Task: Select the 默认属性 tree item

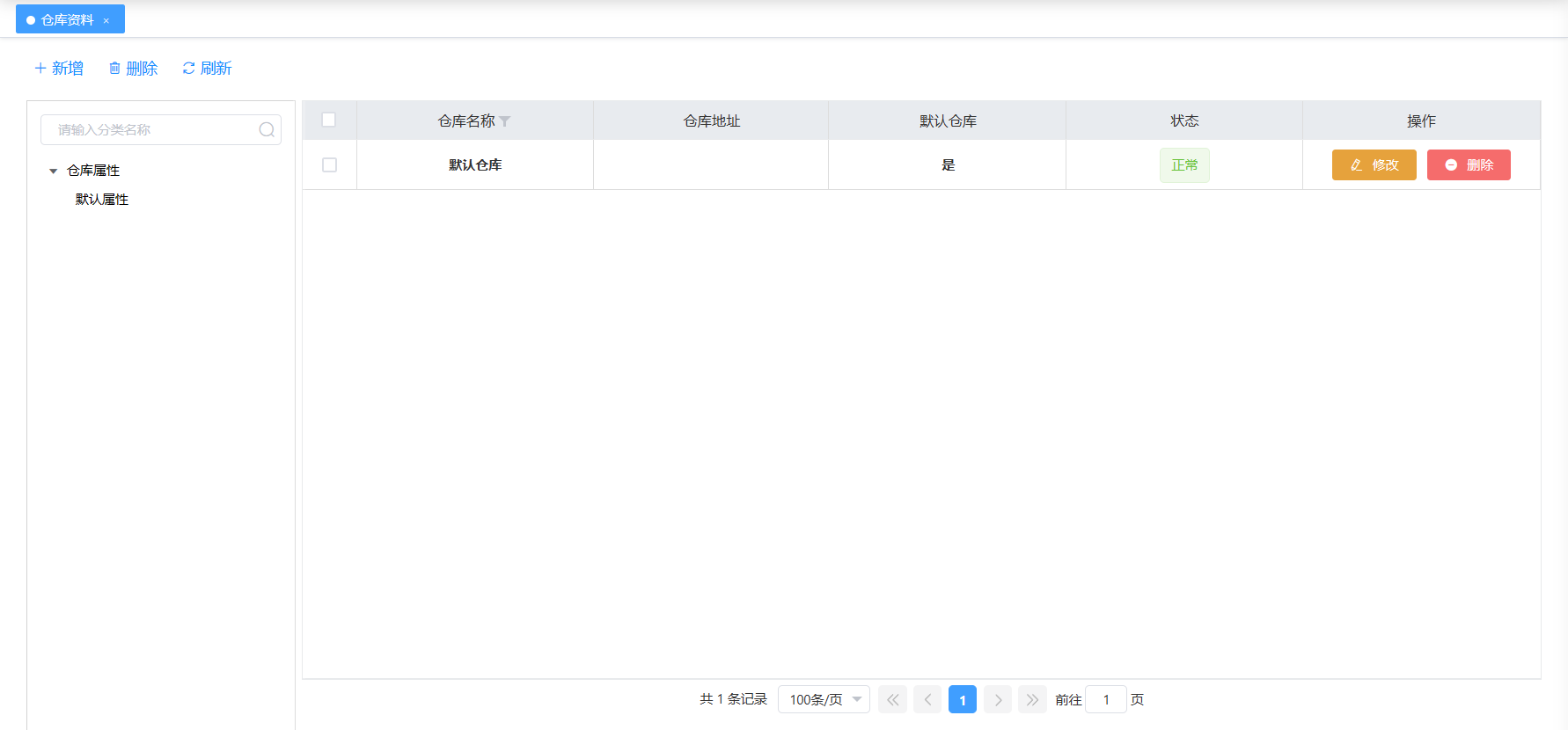Action: 102,200
